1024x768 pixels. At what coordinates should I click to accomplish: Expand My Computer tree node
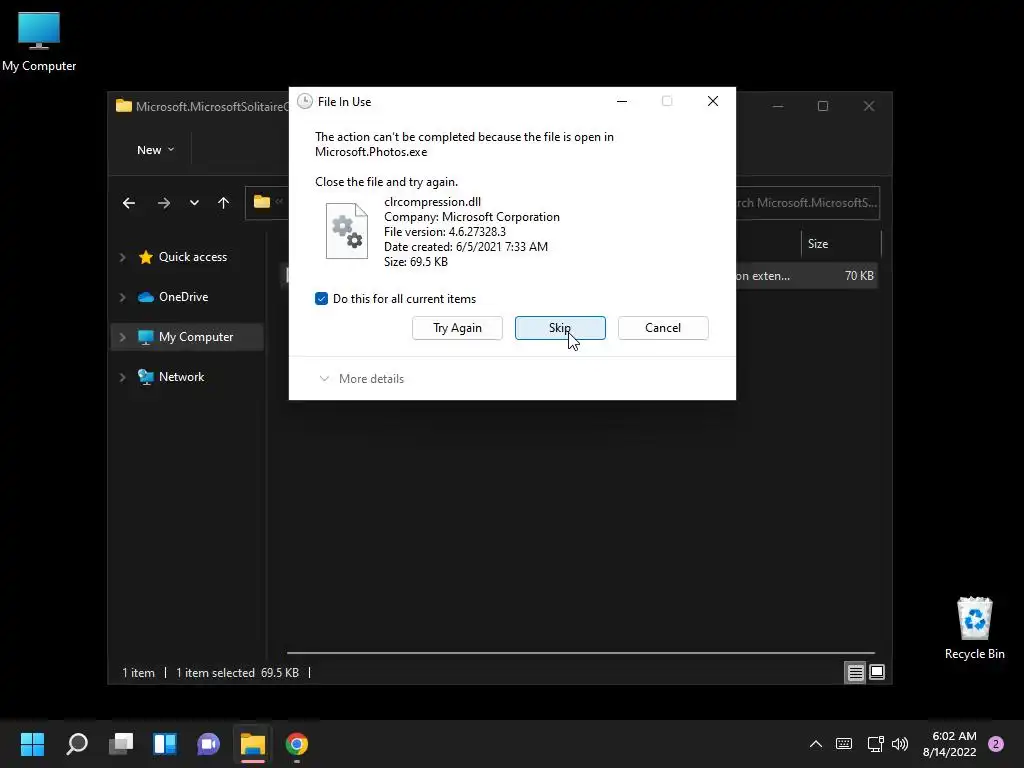[x=122, y=337]
